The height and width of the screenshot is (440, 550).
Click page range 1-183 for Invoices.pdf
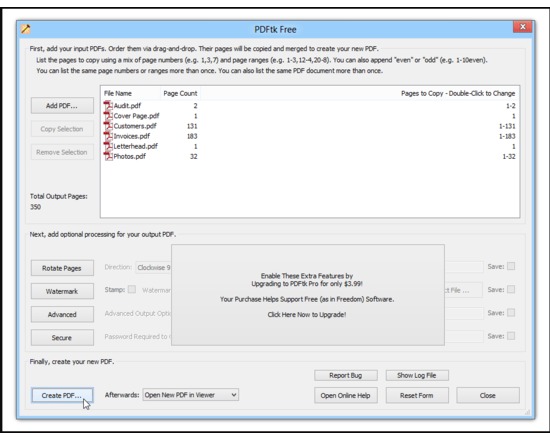[507, 136]
